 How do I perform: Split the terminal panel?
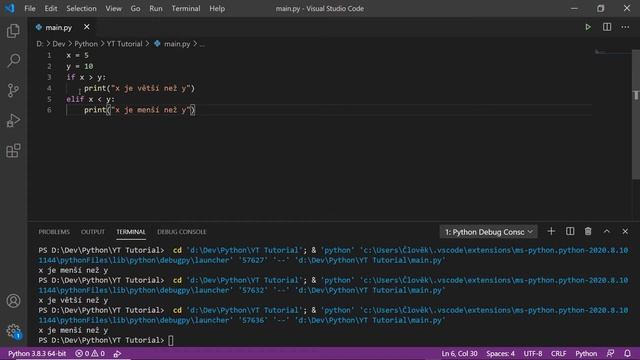[x=570, y=231]
